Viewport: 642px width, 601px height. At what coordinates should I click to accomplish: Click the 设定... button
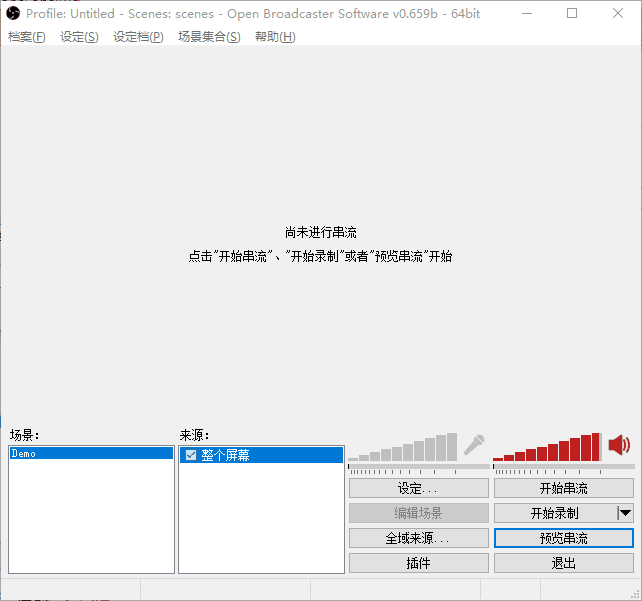[x=418, y=488]
